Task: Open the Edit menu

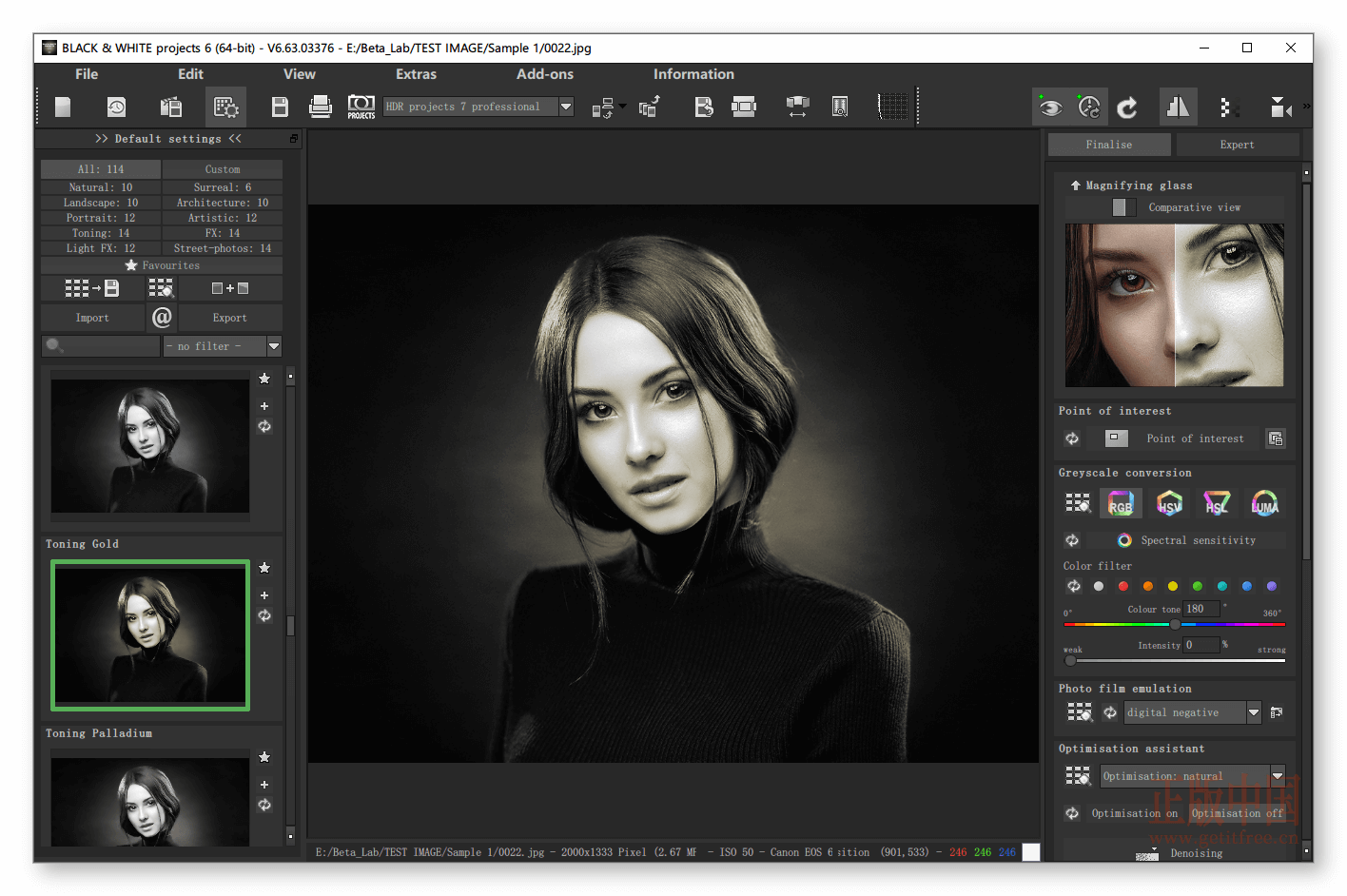Action: 190,74
